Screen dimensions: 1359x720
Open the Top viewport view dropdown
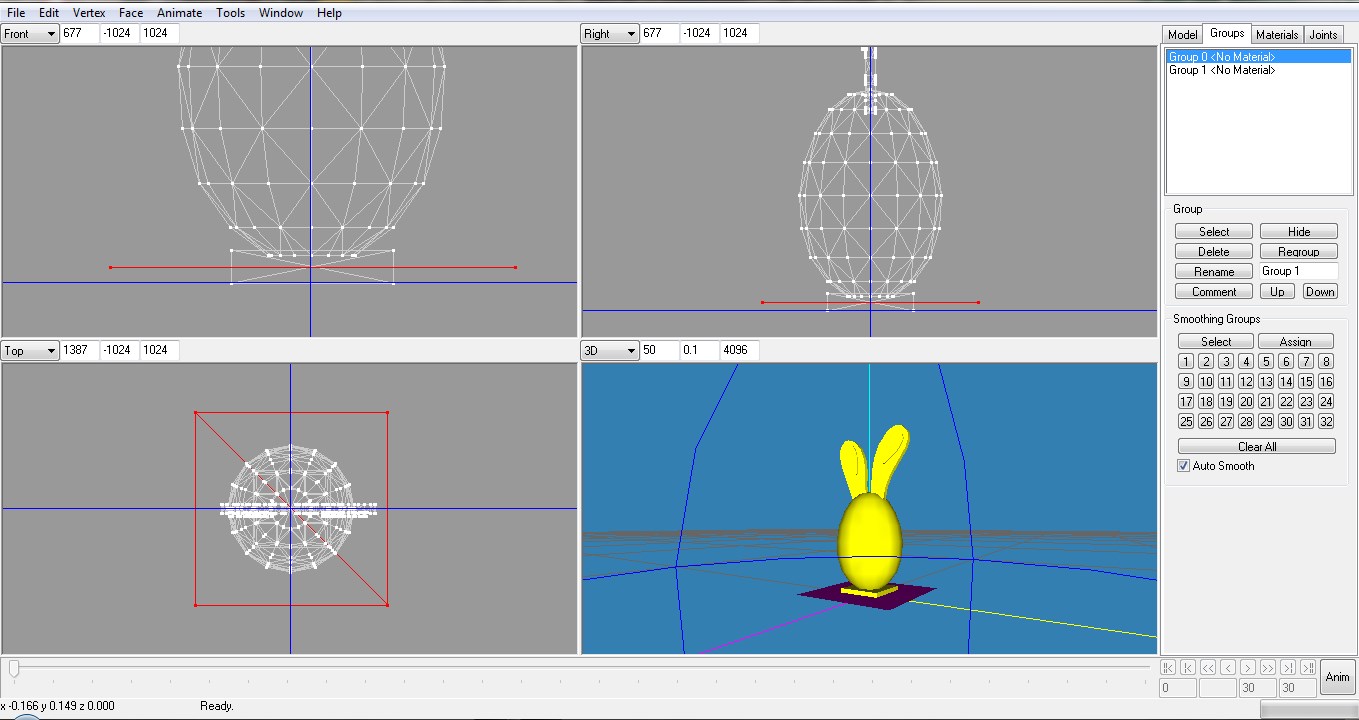pos(30,350)
